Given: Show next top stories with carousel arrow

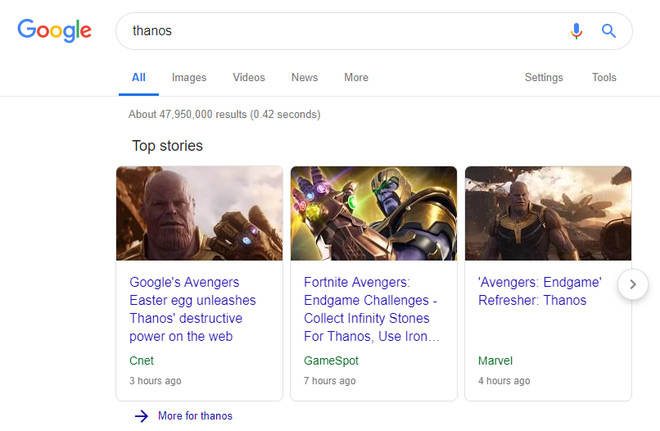Looking at the screenshot, I should click(x=632, y=285).
